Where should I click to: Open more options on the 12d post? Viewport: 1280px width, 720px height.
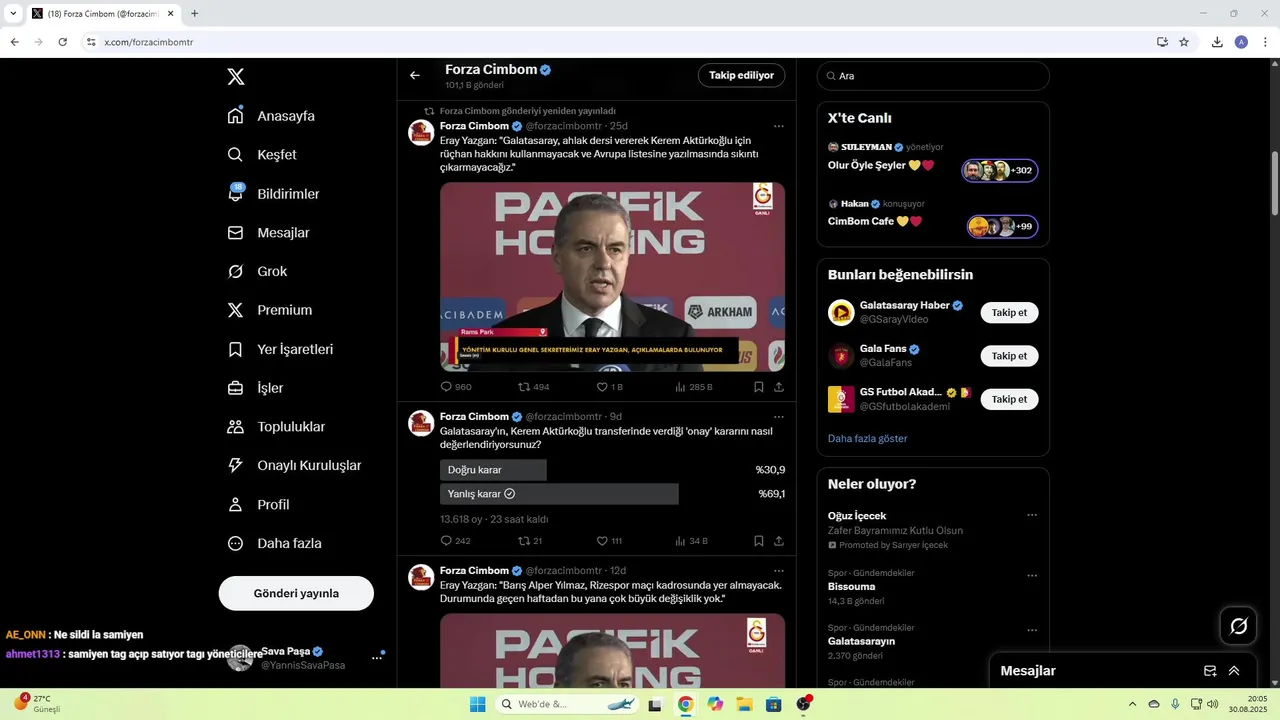779,571
